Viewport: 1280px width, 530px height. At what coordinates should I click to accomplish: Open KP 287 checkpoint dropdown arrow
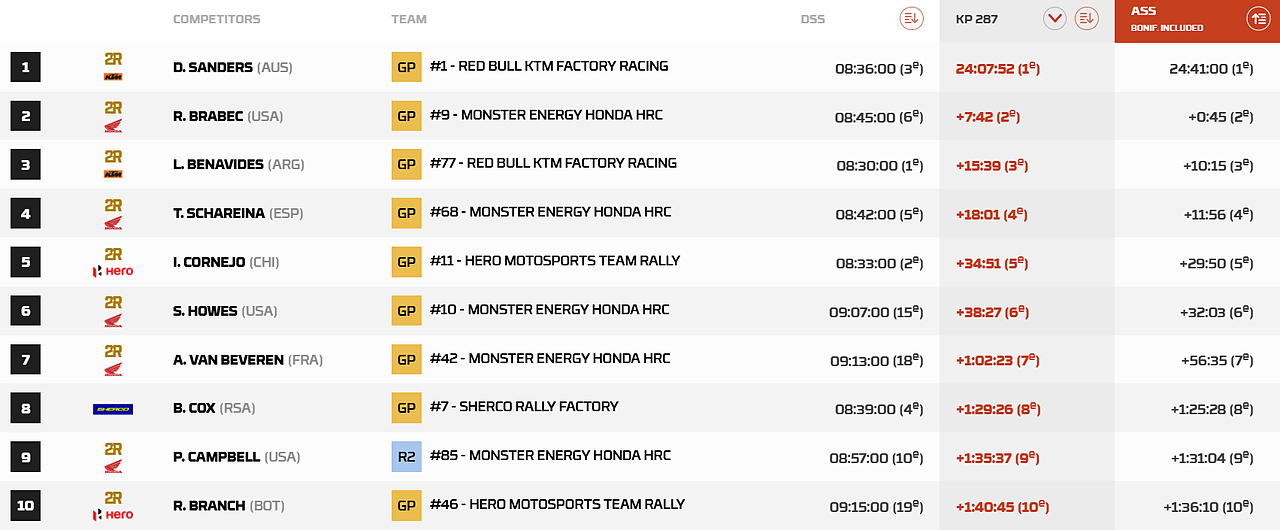tap(1055, 18)
